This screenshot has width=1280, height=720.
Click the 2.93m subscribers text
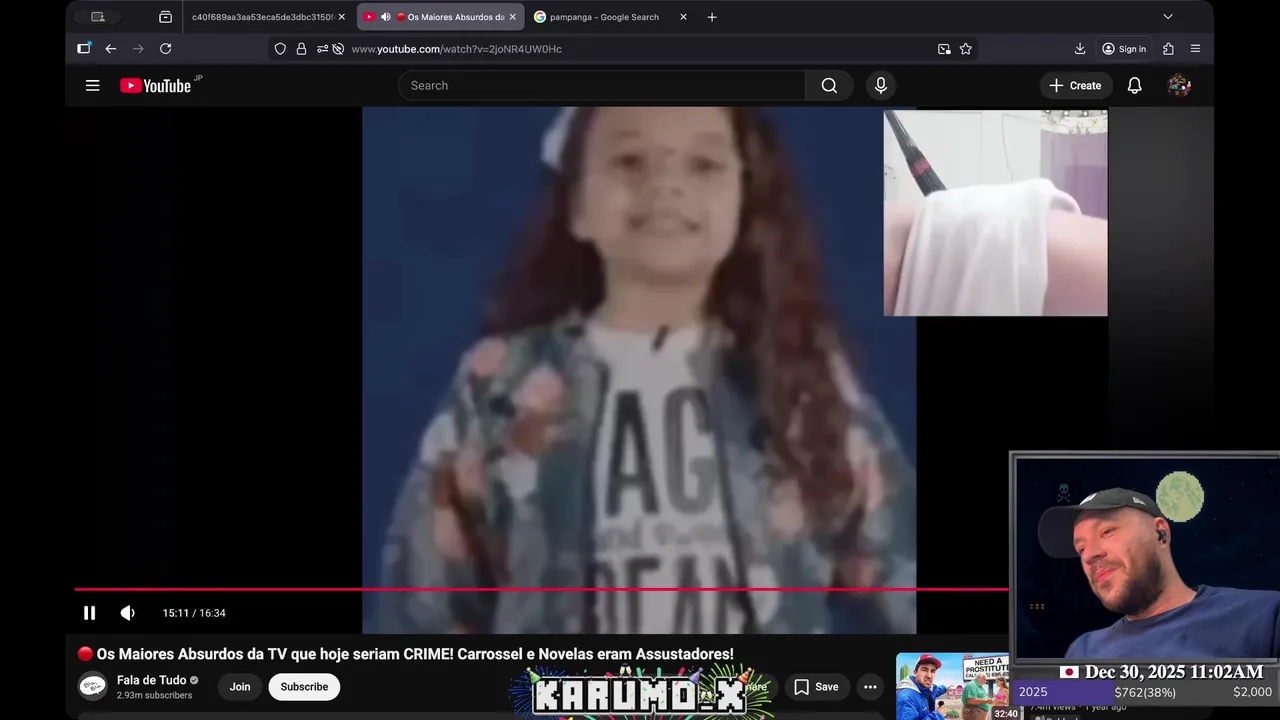tap(154, 695)
